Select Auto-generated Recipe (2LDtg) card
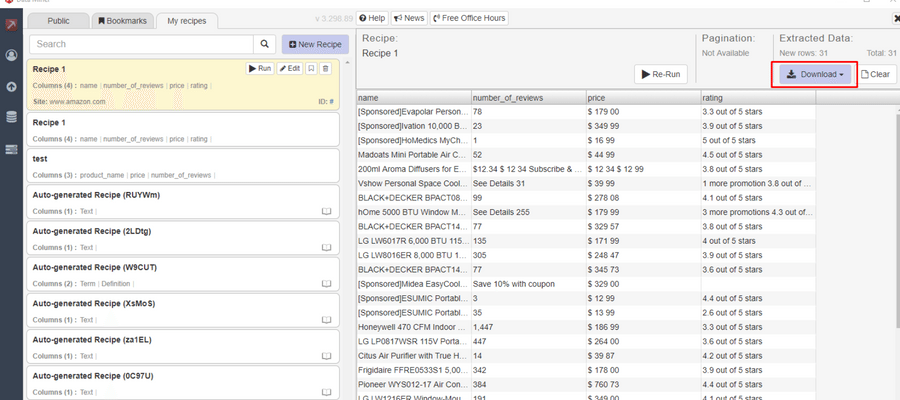 [183, 238]
